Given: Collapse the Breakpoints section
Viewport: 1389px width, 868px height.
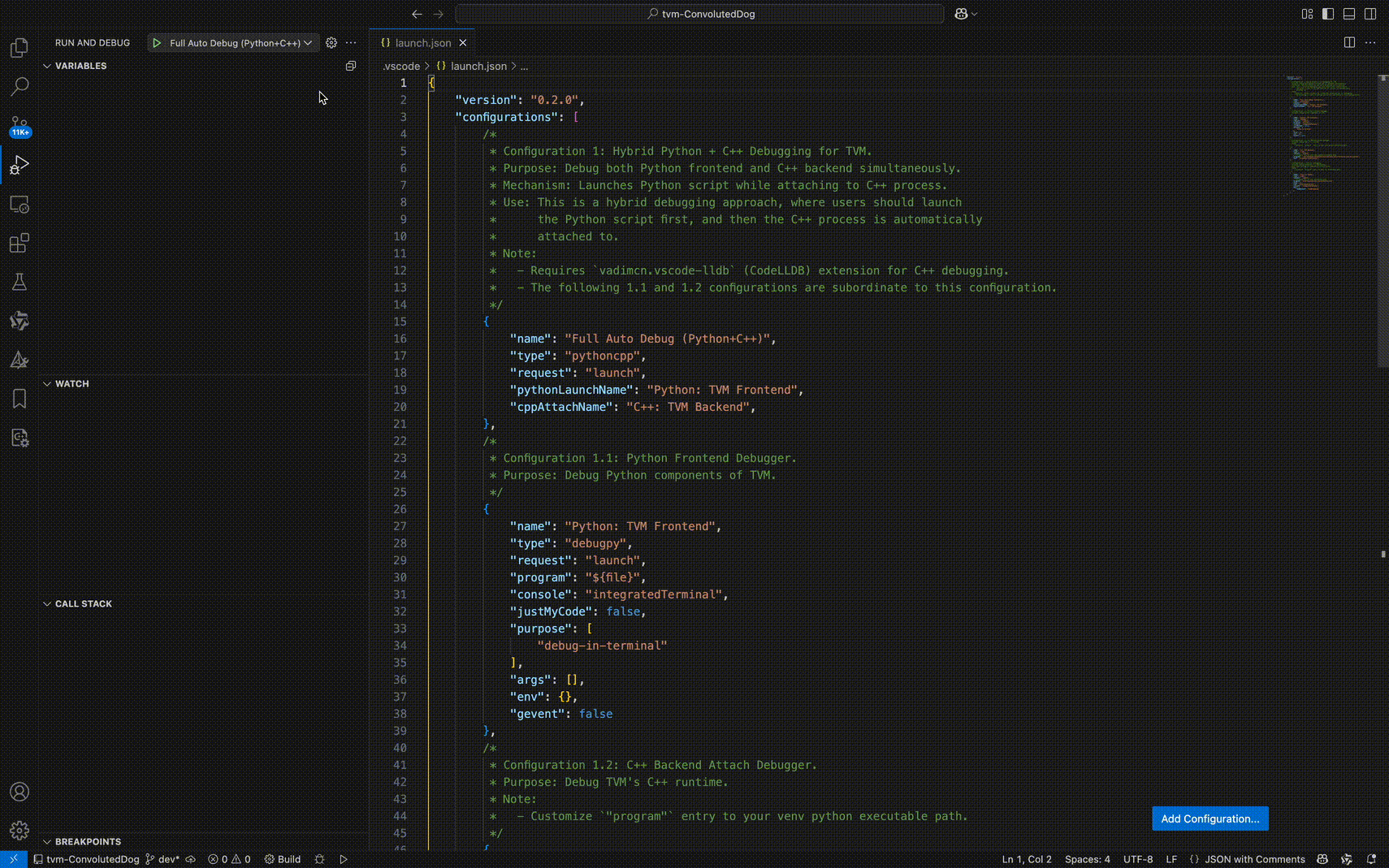Looking at the screenshot, I should point(47,842).
